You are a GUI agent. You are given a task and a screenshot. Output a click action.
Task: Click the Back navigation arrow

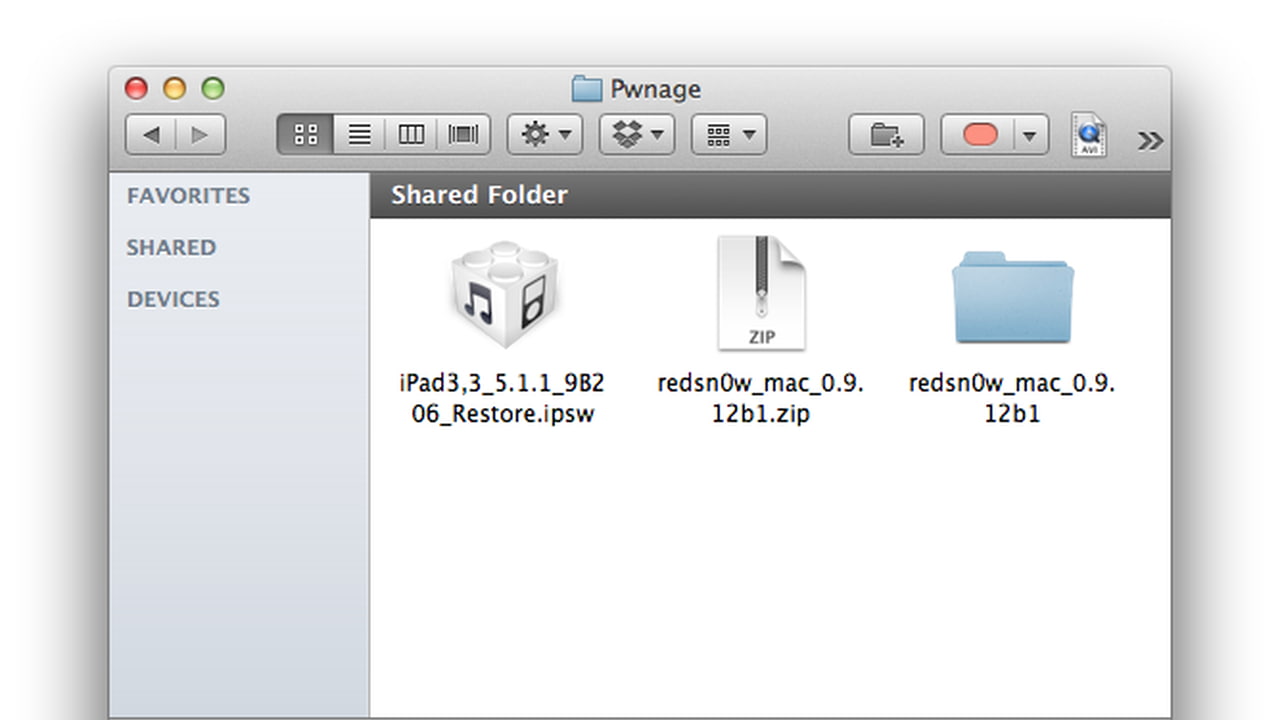tap(151, 135)
